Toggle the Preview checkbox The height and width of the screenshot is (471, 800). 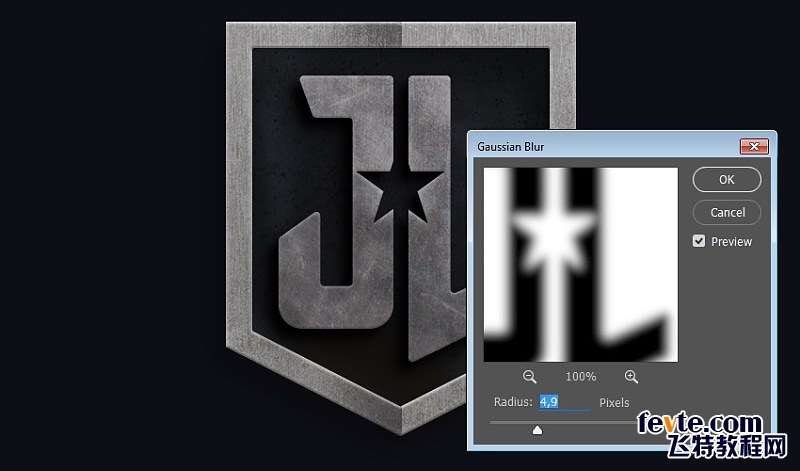(699, 241)
